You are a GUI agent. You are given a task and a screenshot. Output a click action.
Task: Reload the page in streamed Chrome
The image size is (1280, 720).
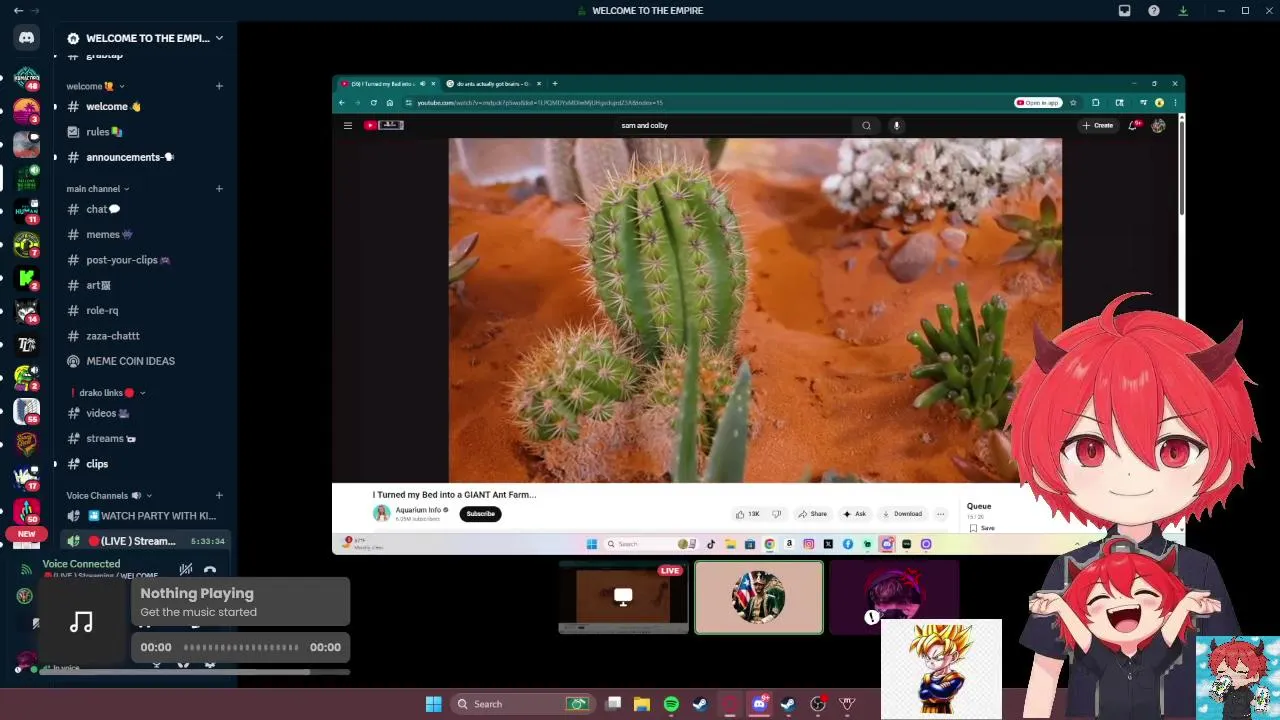[x=374, y=102]
